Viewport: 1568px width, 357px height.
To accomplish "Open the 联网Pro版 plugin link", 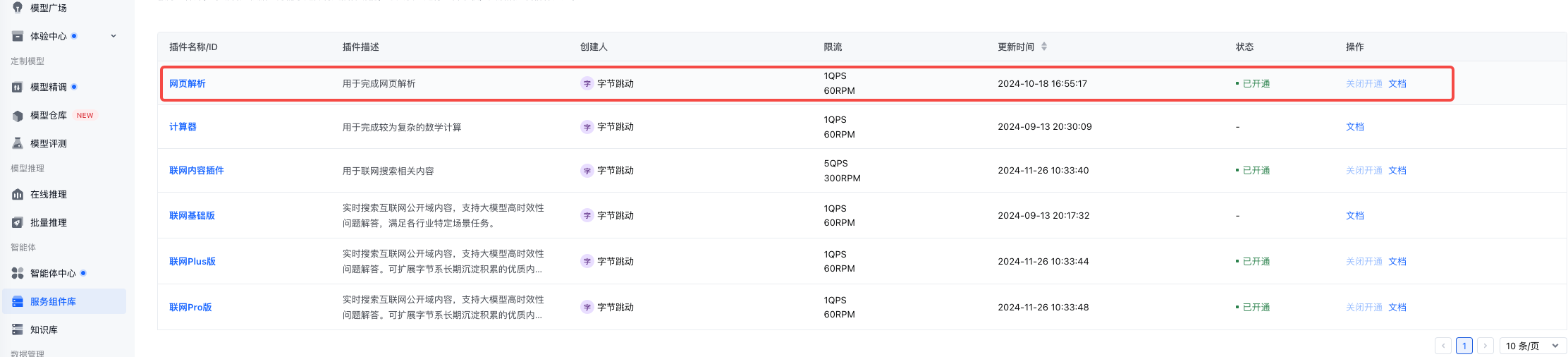I will click(190, 308).
